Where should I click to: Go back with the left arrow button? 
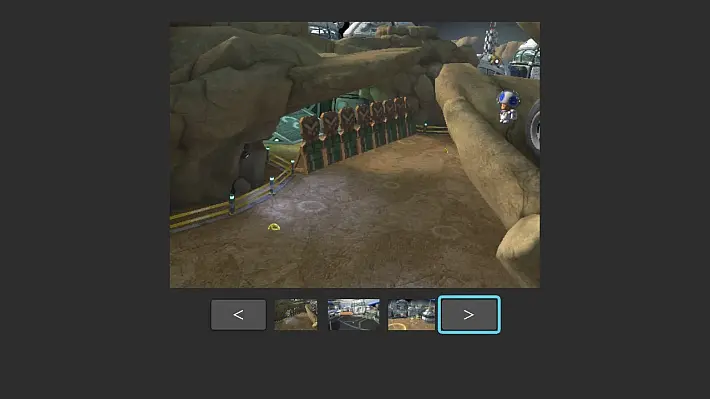(x=238, y=315)
